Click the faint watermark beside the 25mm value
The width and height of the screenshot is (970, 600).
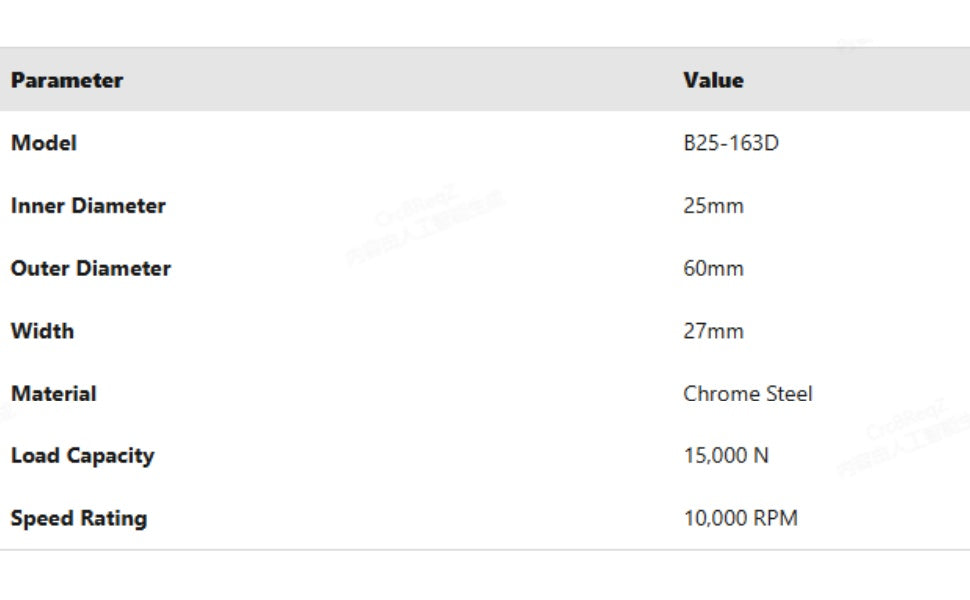(x=427, y=226)
